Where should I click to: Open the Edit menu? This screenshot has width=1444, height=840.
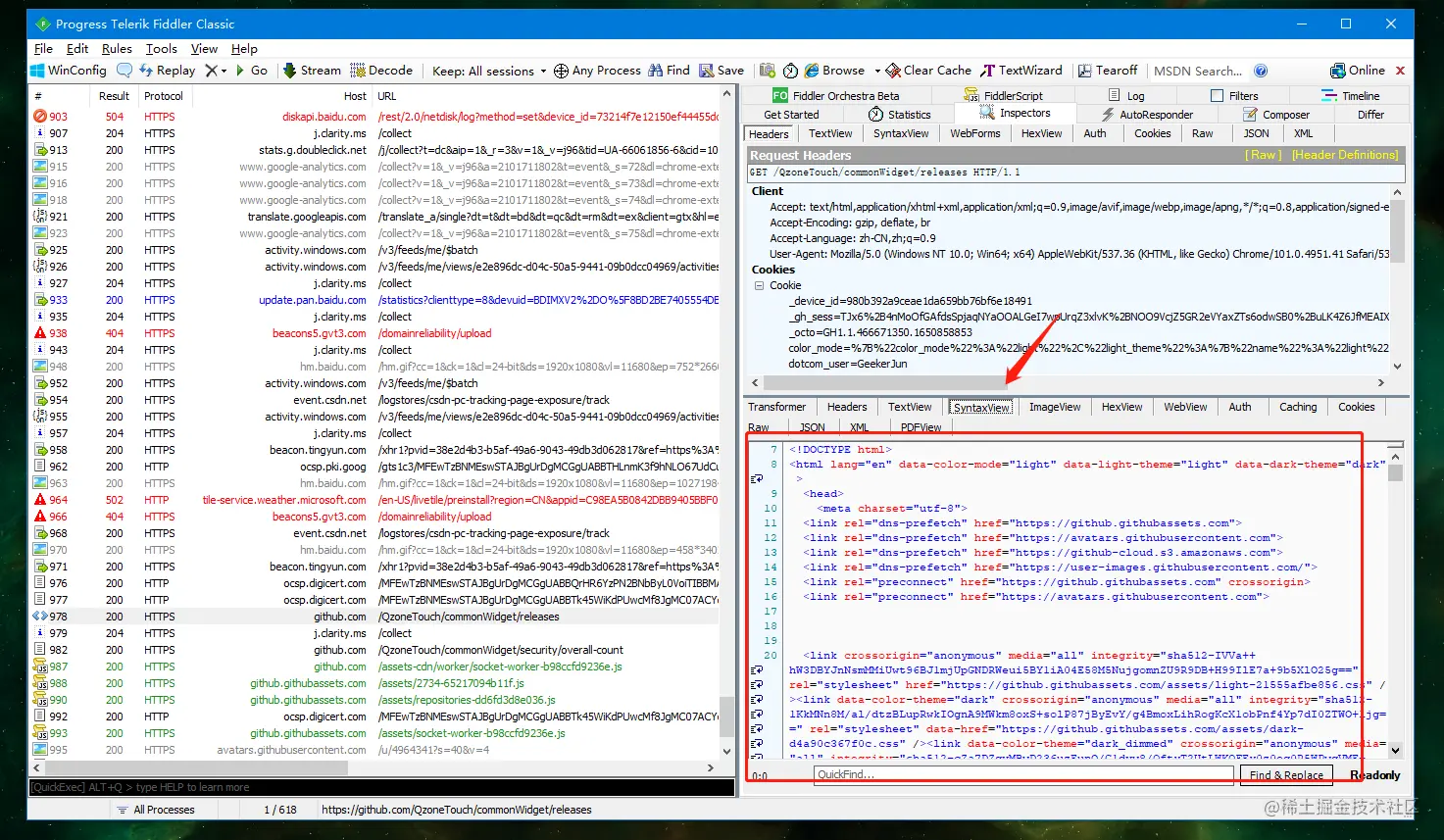[77, 48]
